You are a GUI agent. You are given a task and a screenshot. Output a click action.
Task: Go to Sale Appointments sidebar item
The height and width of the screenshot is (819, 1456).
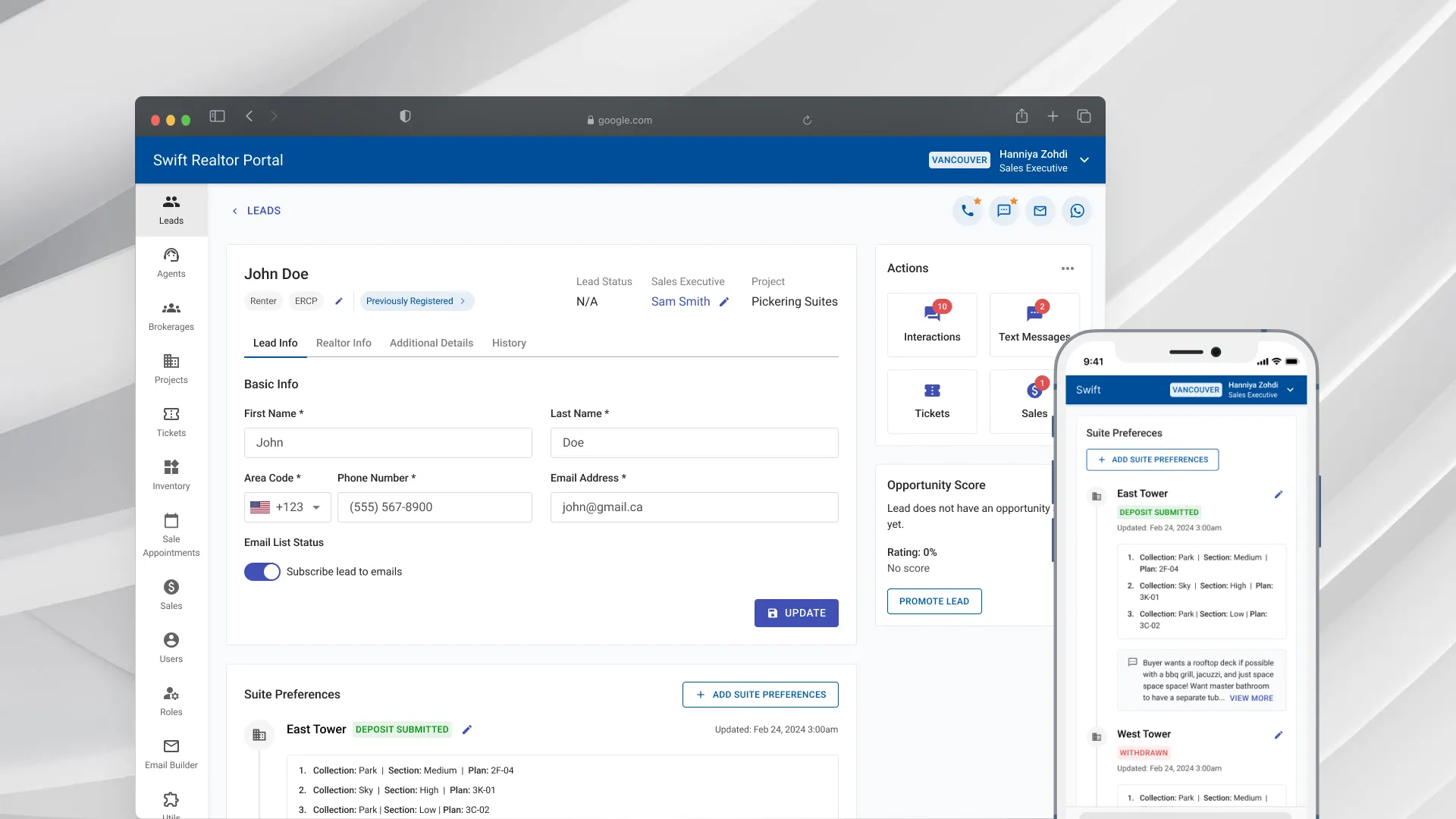coord(171,535)
